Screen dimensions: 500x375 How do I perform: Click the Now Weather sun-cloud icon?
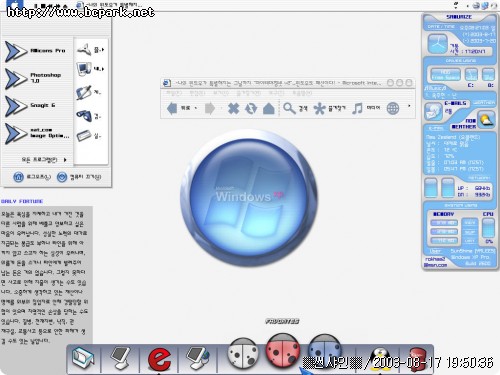pos(486,120)
